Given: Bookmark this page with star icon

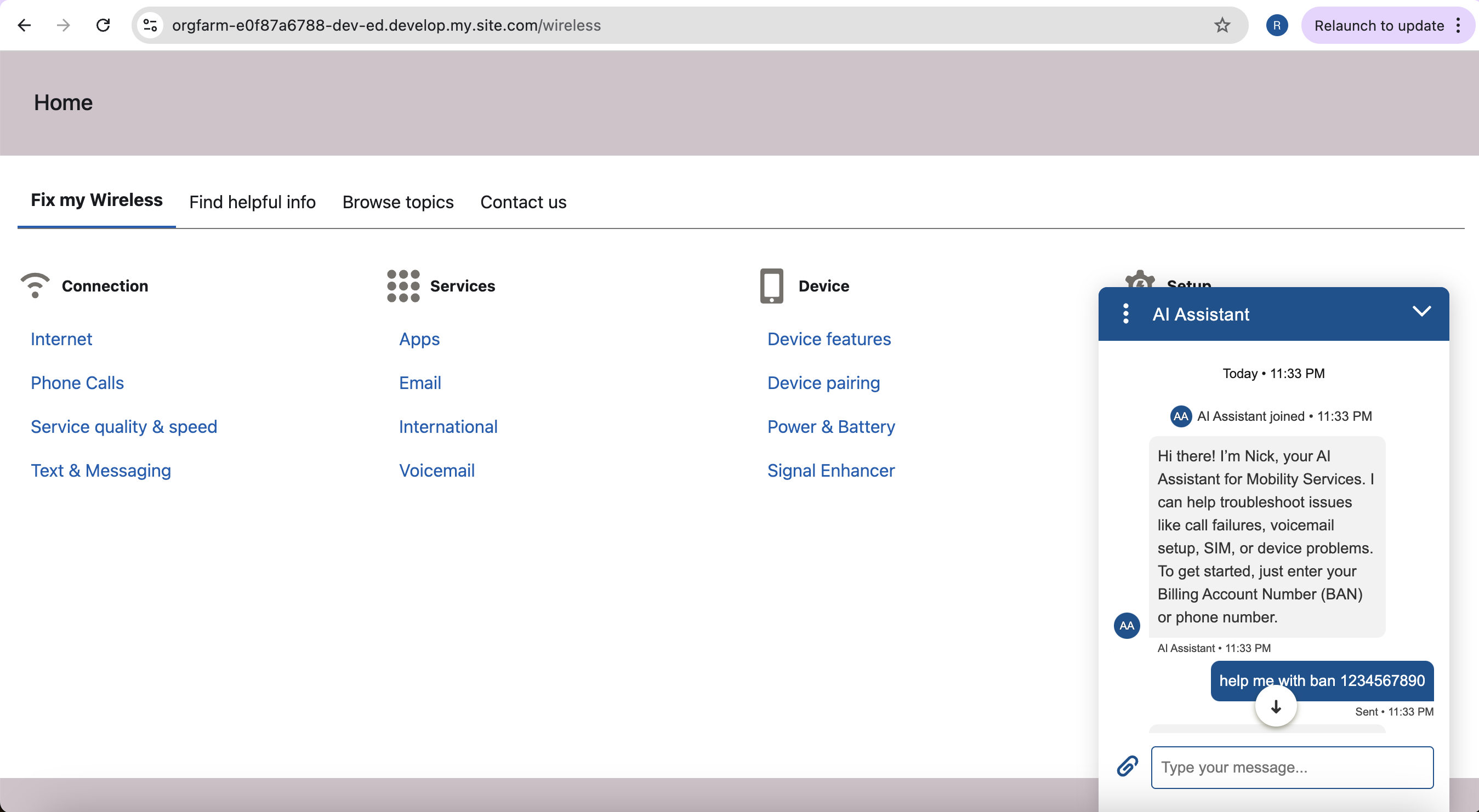Looking at the screenshot, I should pos(1222,25).
